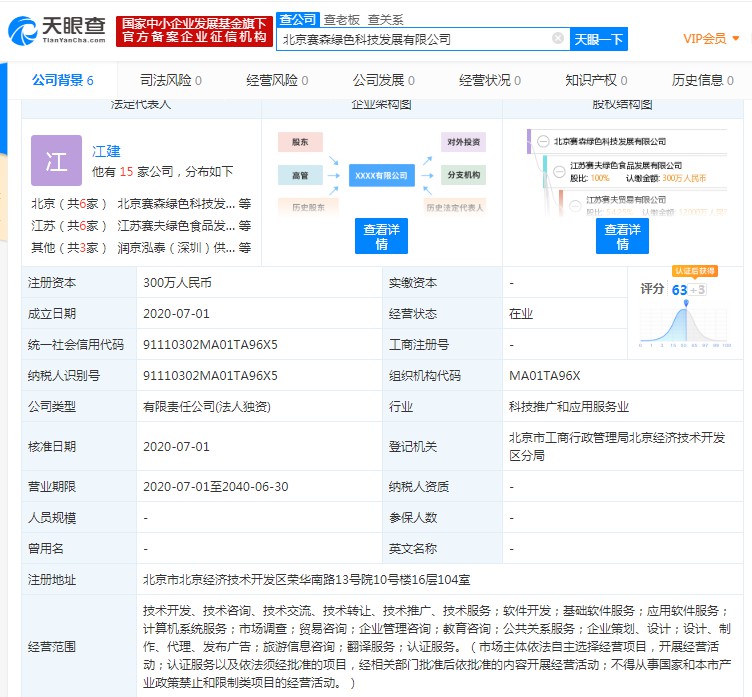The width and height of the screenshot is (752, 697).
Task: Open the 润京泓泰（深圳）供... company link
Action: 176,248
